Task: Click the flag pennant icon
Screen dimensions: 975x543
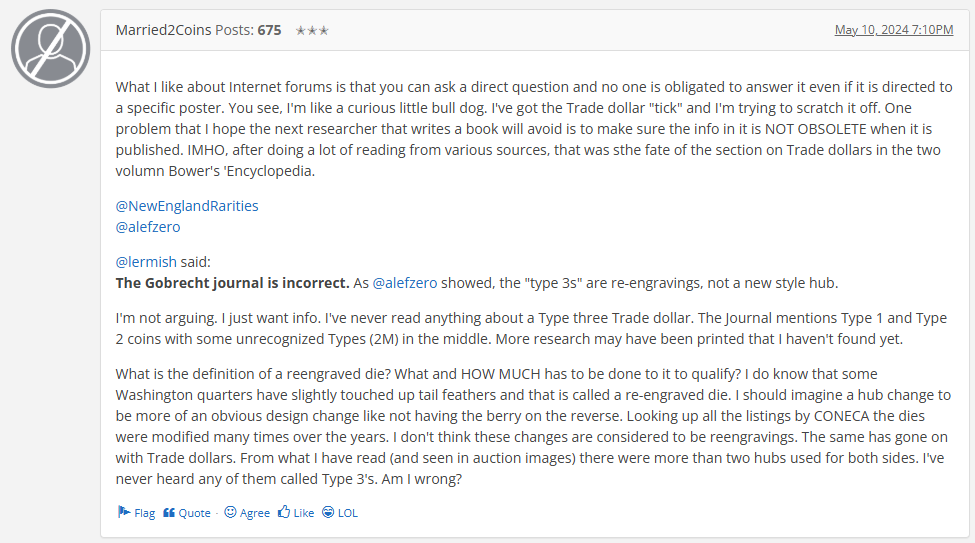Action: 124,512
